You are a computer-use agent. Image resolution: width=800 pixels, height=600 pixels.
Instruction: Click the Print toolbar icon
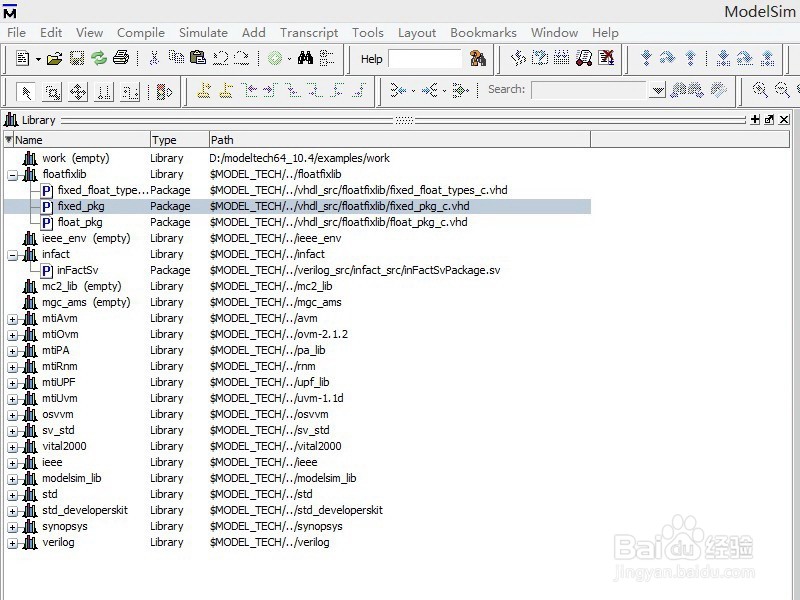pos(121,58)
